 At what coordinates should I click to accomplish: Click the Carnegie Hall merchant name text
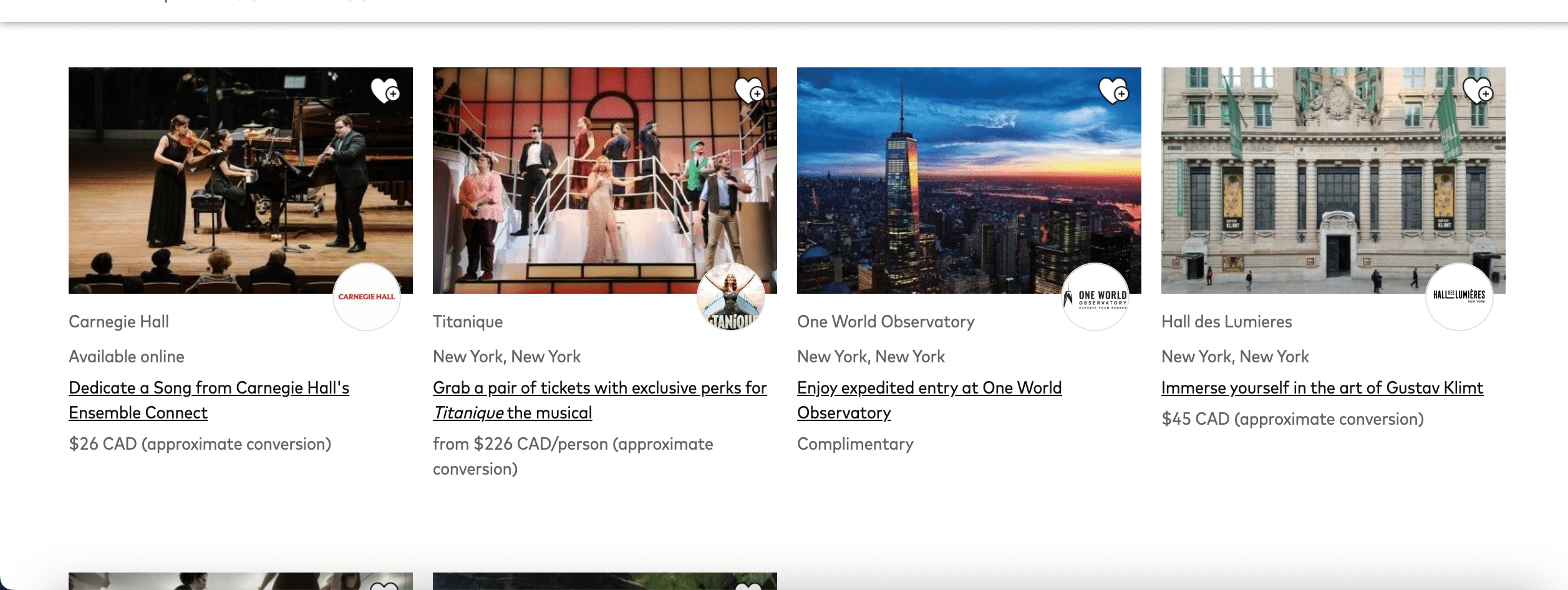click(x=119, y=322)
